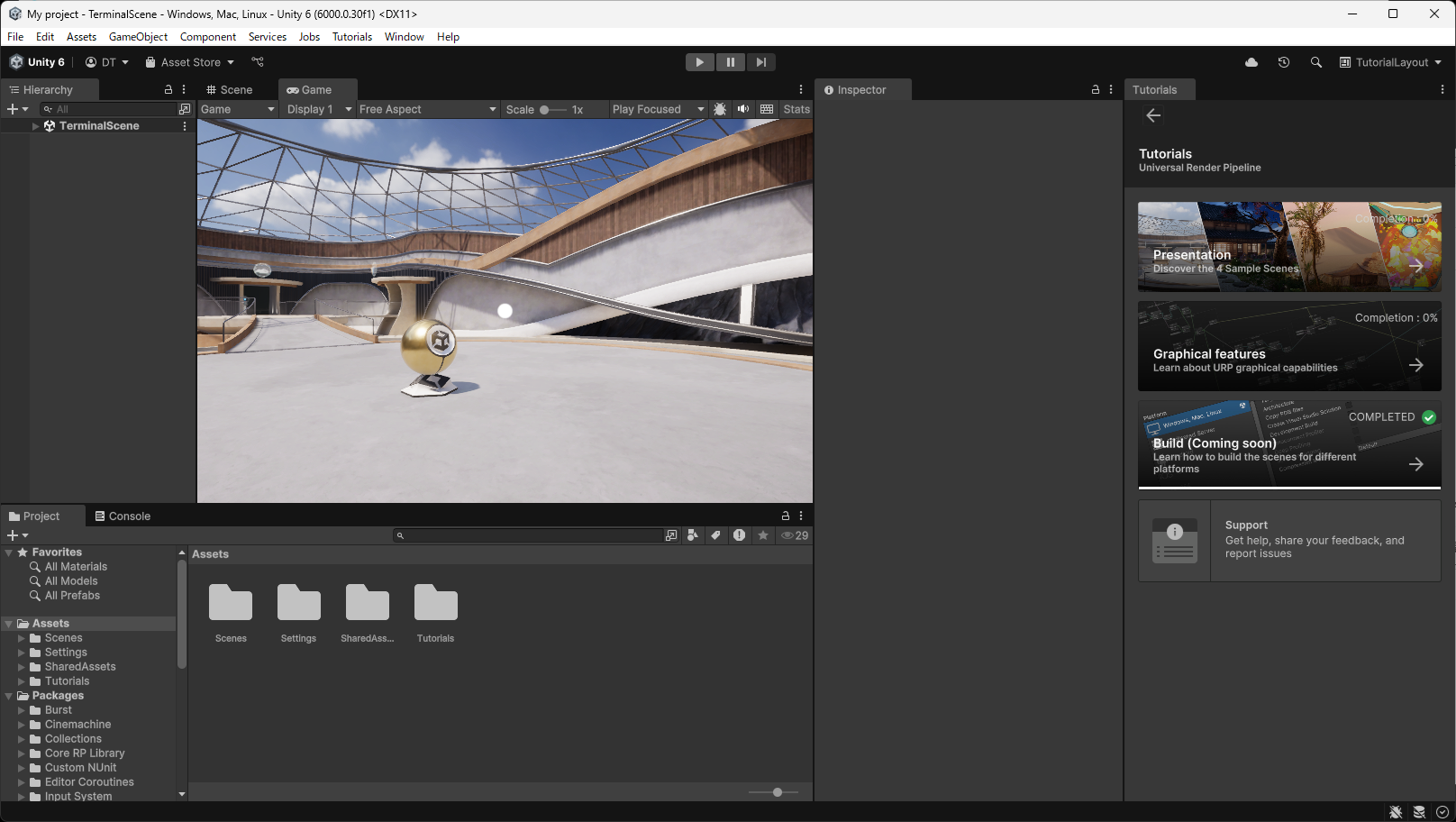
Task: Open the Free Aspect dropdown
Action: [428, 109]
